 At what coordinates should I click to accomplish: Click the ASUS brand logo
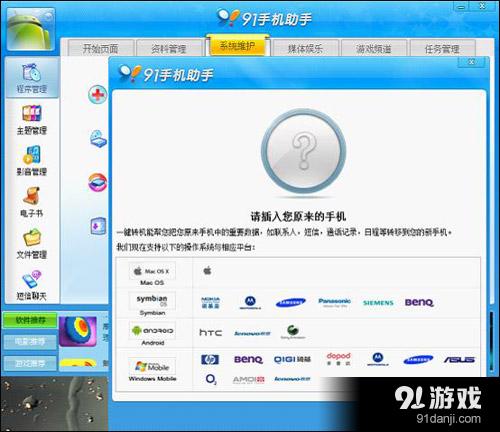(459, 359)
